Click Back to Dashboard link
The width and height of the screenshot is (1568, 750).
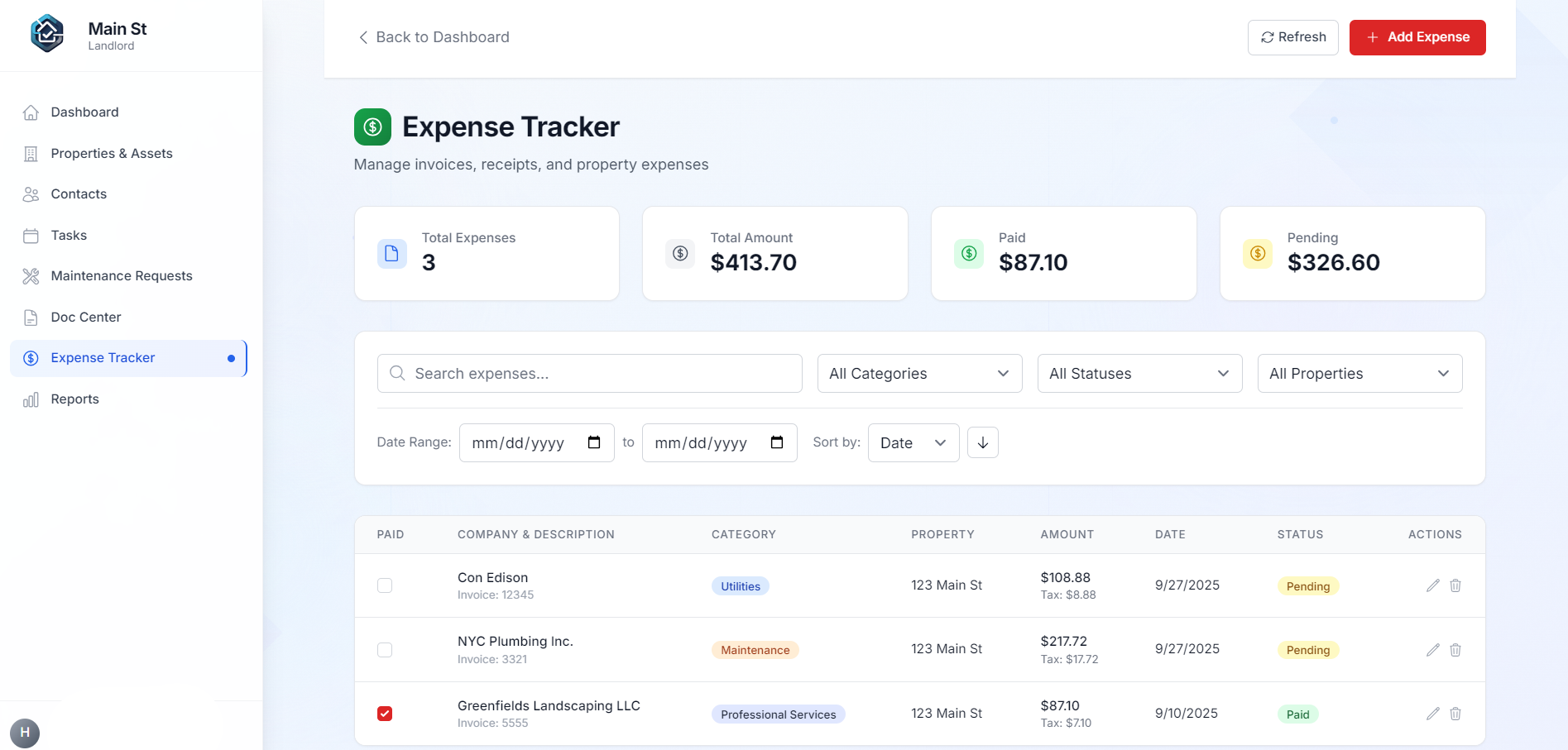coord(434,37)
